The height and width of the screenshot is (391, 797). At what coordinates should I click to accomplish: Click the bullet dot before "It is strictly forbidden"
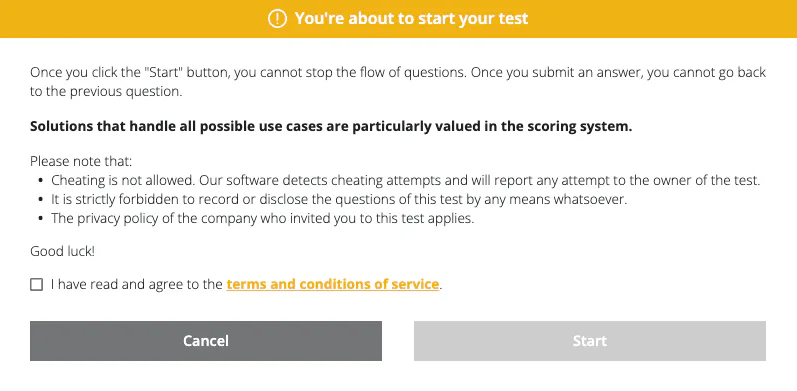tap(41, 200)
